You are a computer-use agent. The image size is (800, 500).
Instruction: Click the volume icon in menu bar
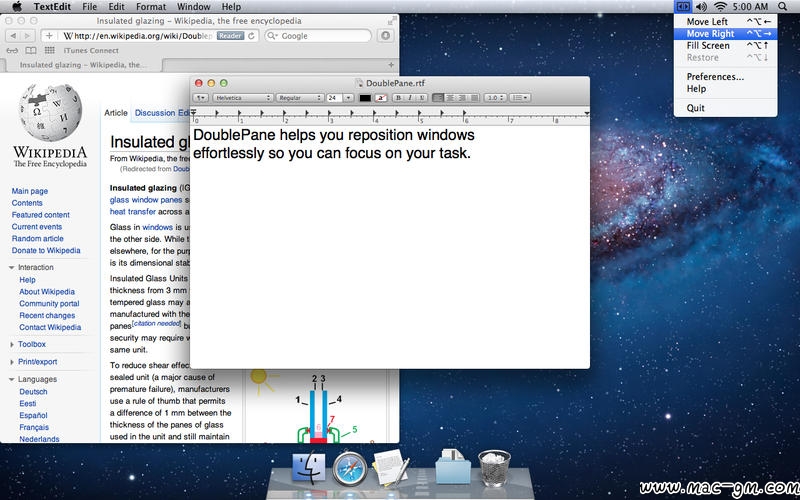[701, 7]
